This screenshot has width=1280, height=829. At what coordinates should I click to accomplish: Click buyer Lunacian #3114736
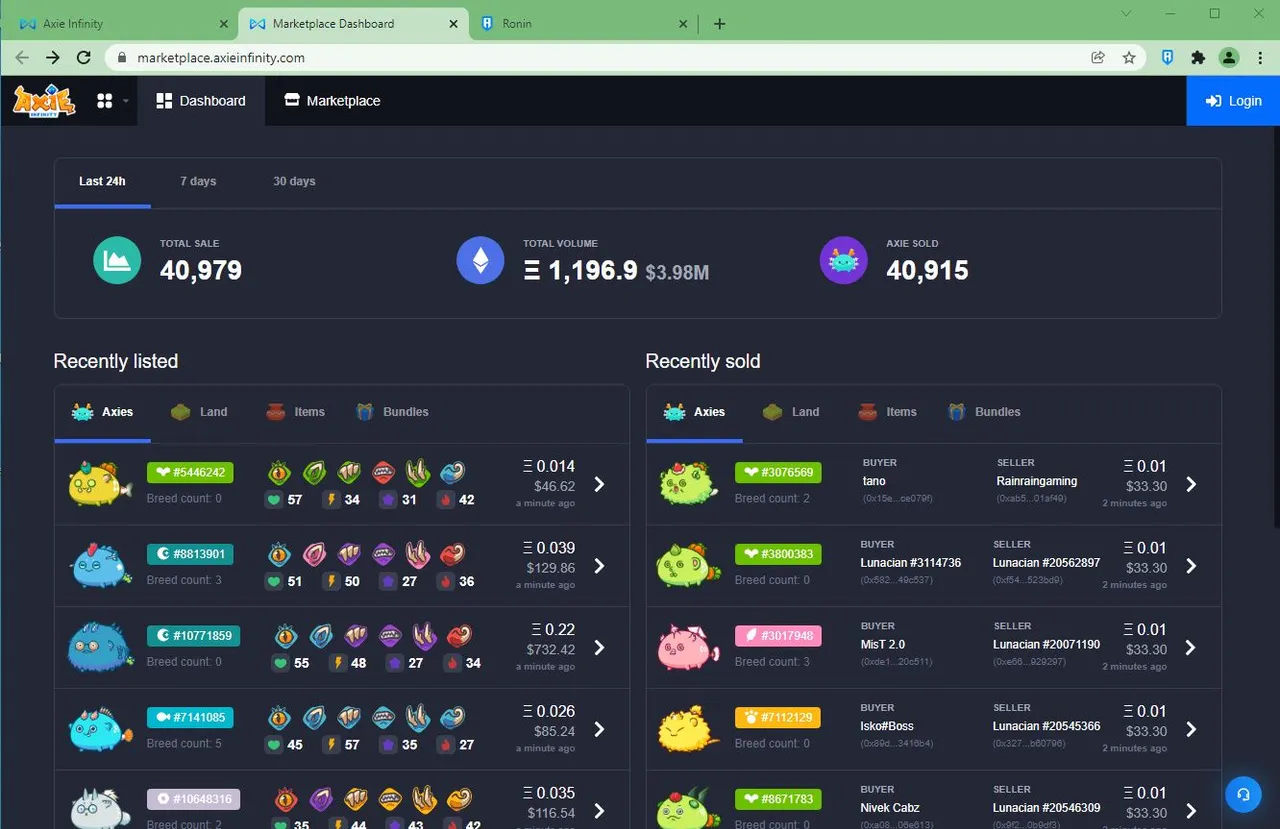911,563
